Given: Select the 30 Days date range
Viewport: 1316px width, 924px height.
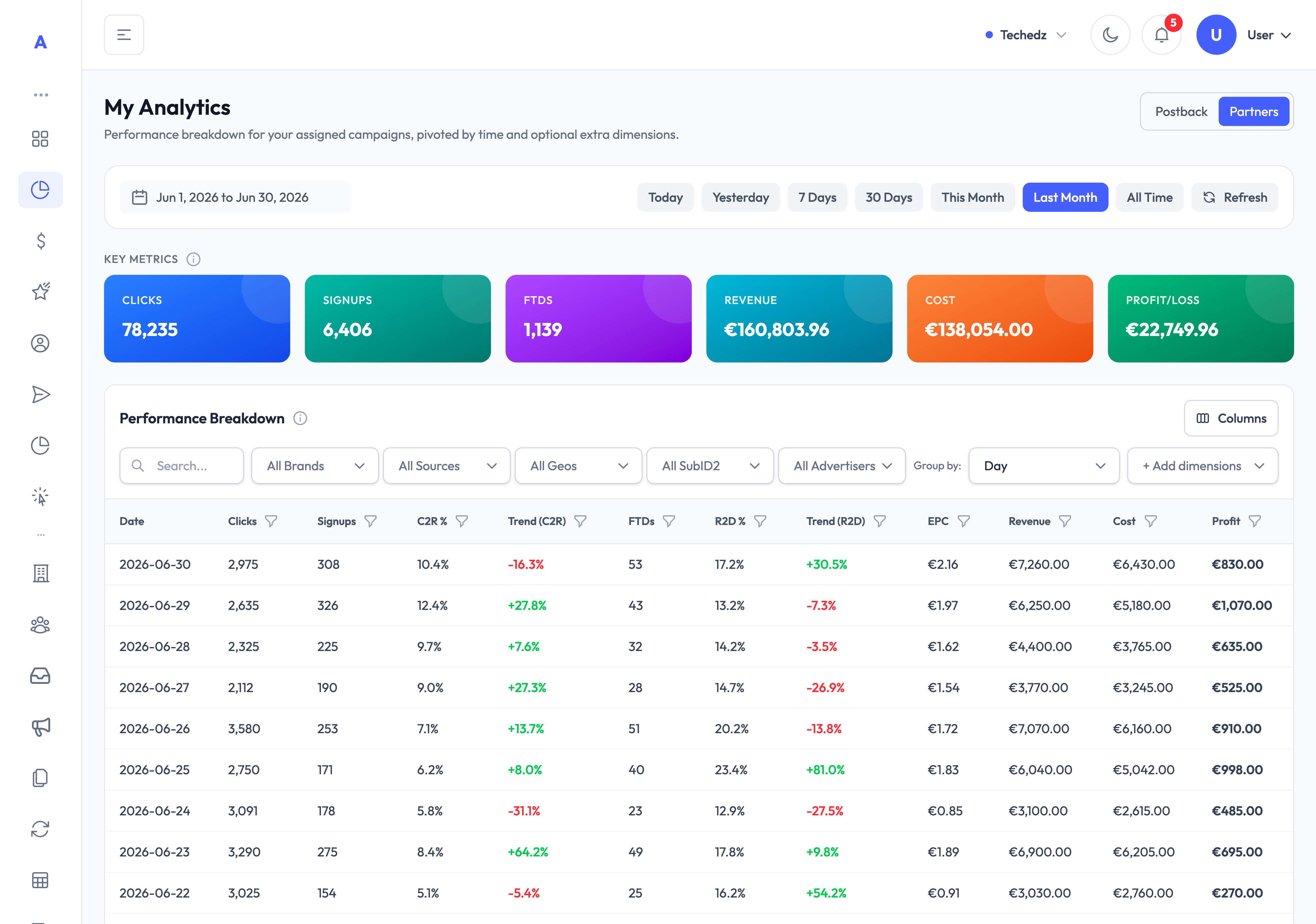Looking at the screenshot, I should [889, 197].
